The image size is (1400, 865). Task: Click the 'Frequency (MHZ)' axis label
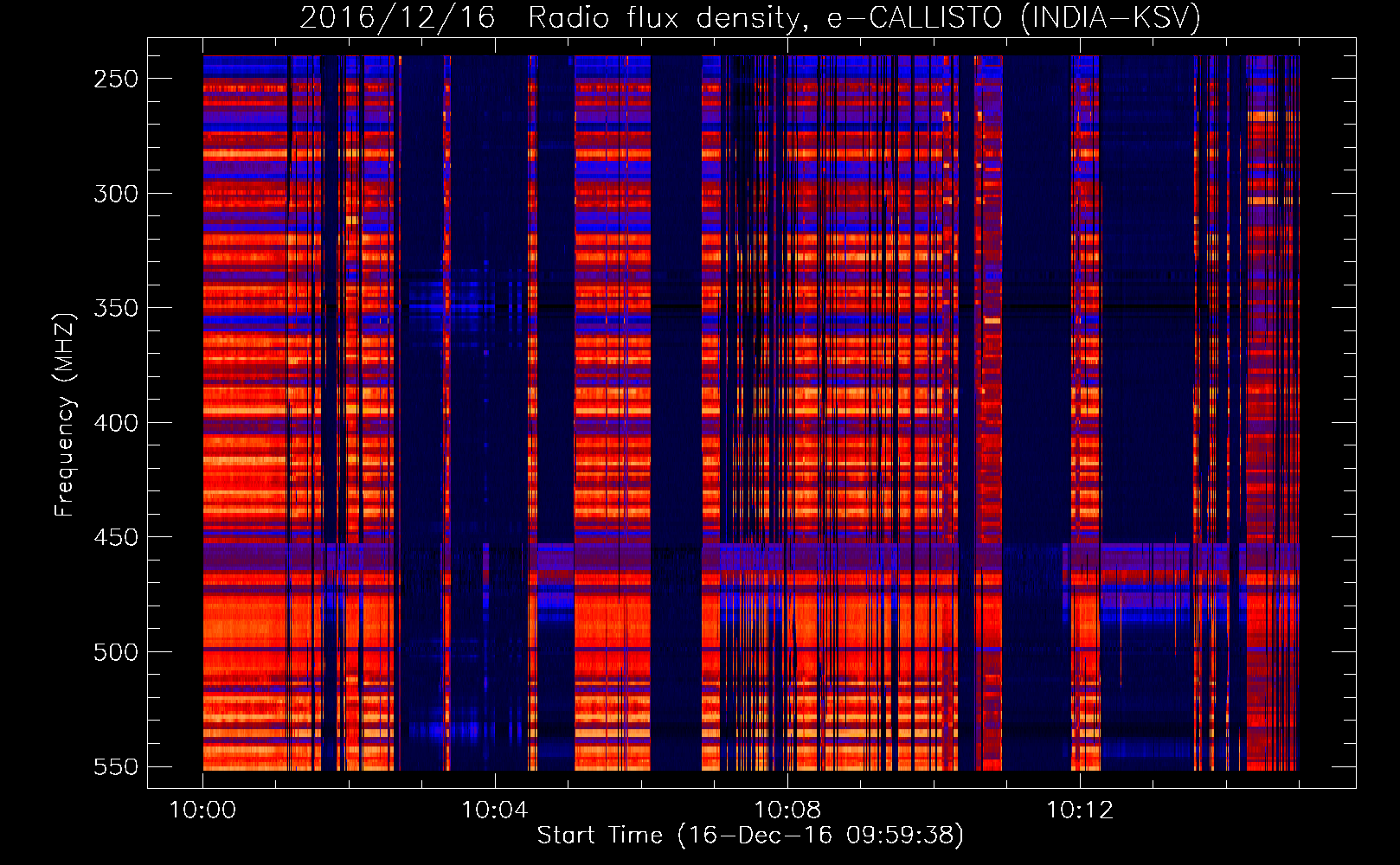point(65,414)
